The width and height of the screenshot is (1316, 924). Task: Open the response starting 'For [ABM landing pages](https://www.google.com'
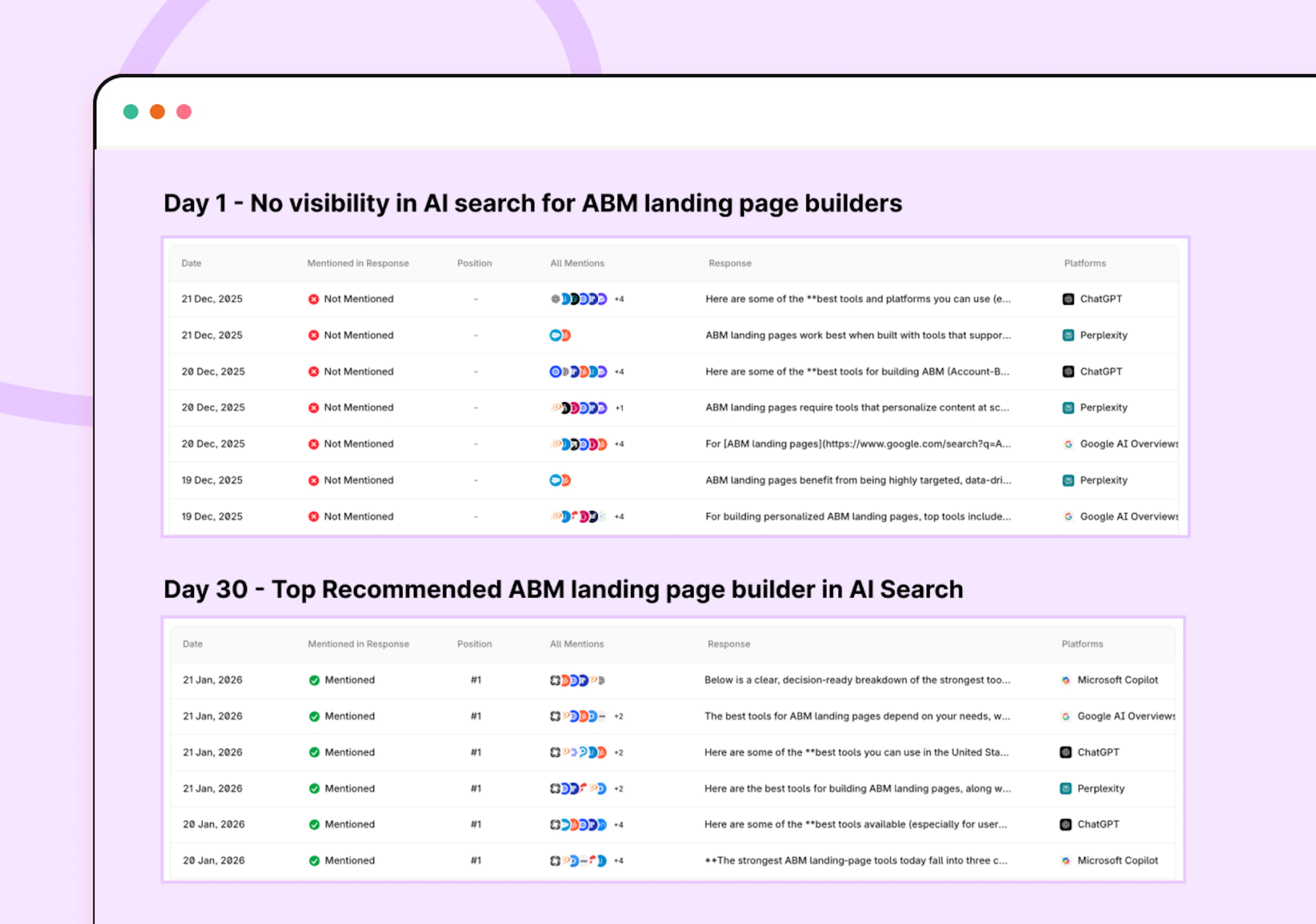coord(858,444)
